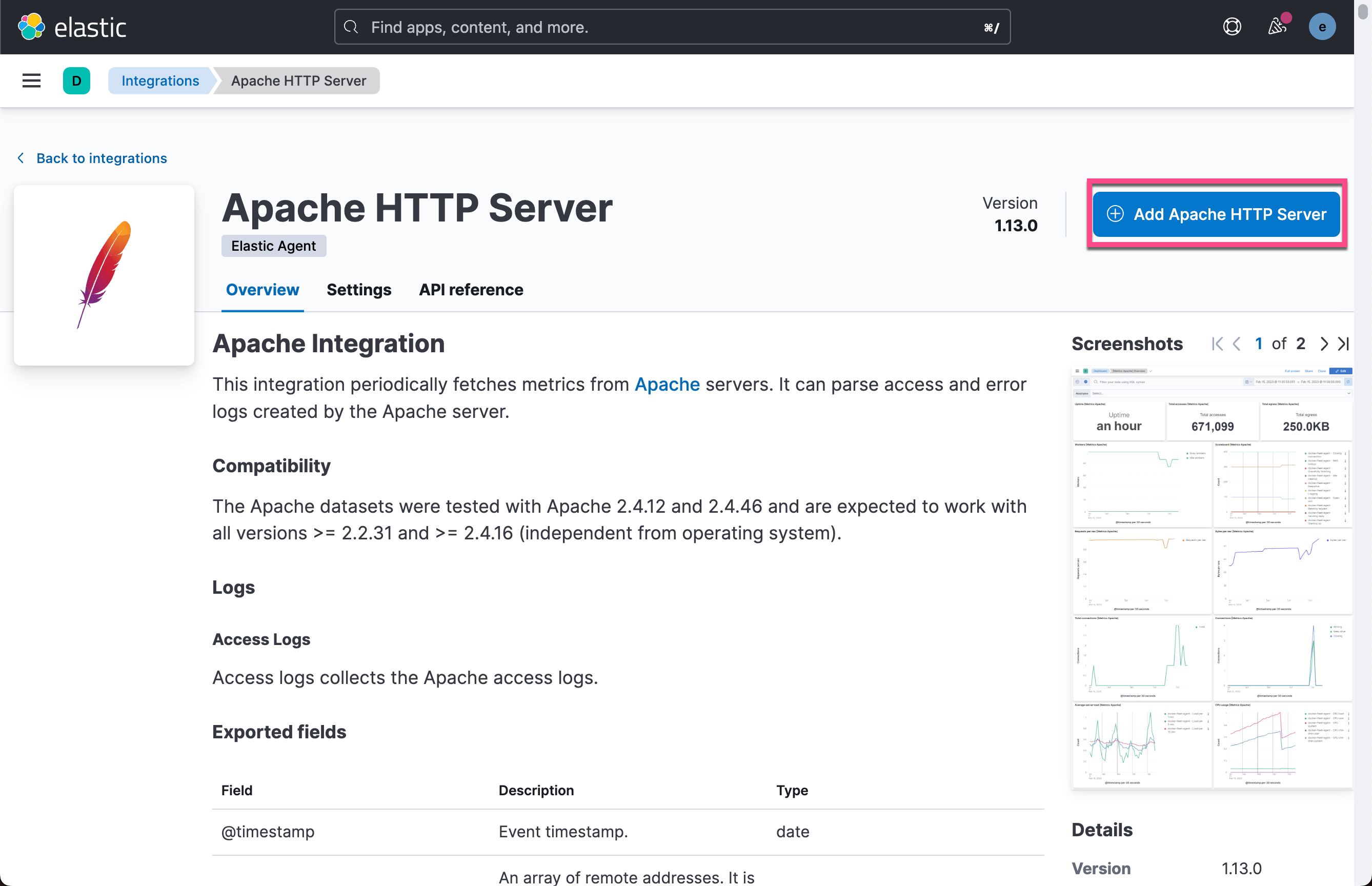1372x886 pixels.
Task: Follow the Back to integrations link
Action: pos(101,158)
